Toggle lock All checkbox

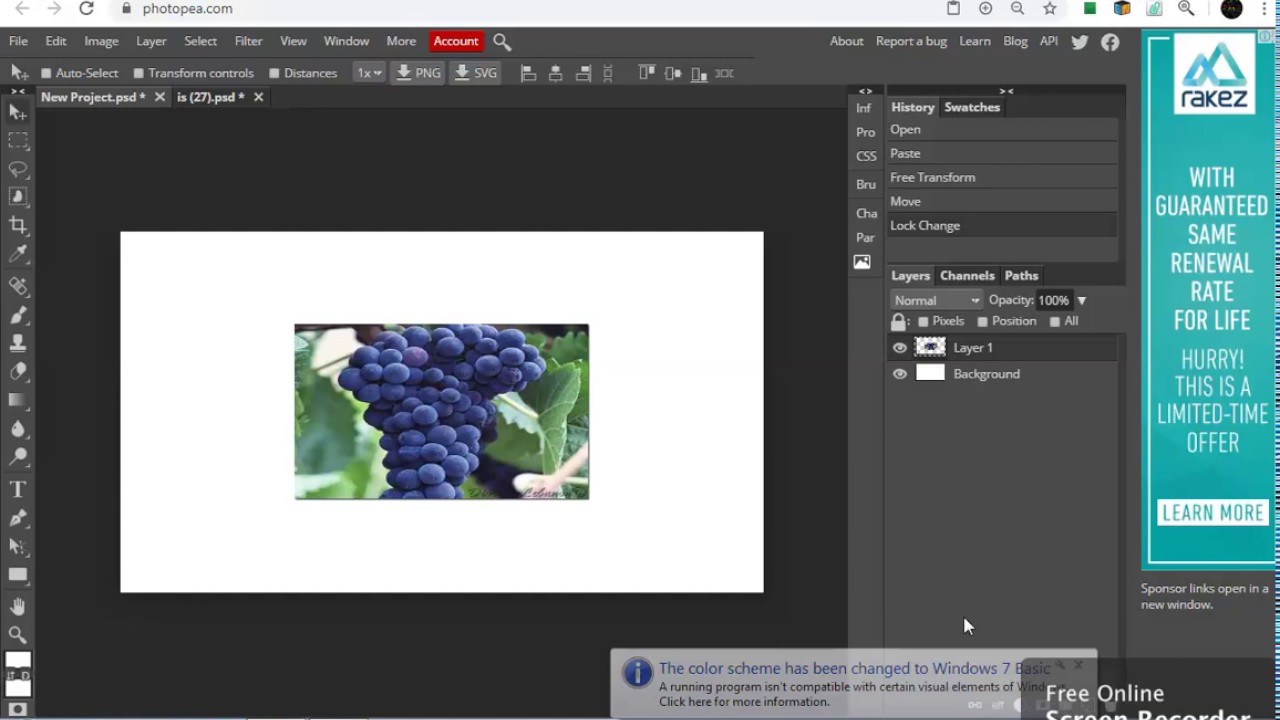tap(1055, 322)
